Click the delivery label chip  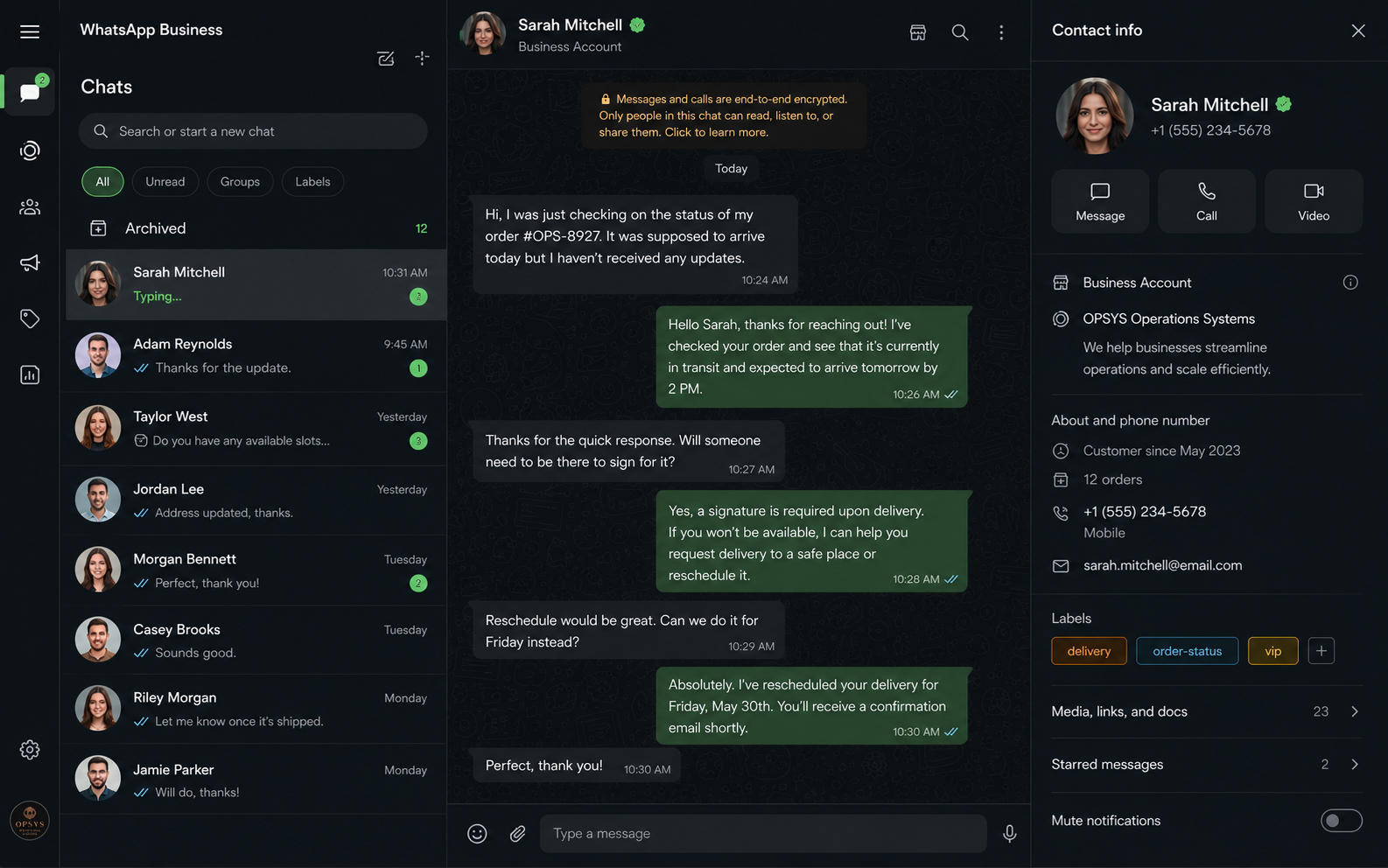click(x=1089, y=651)
